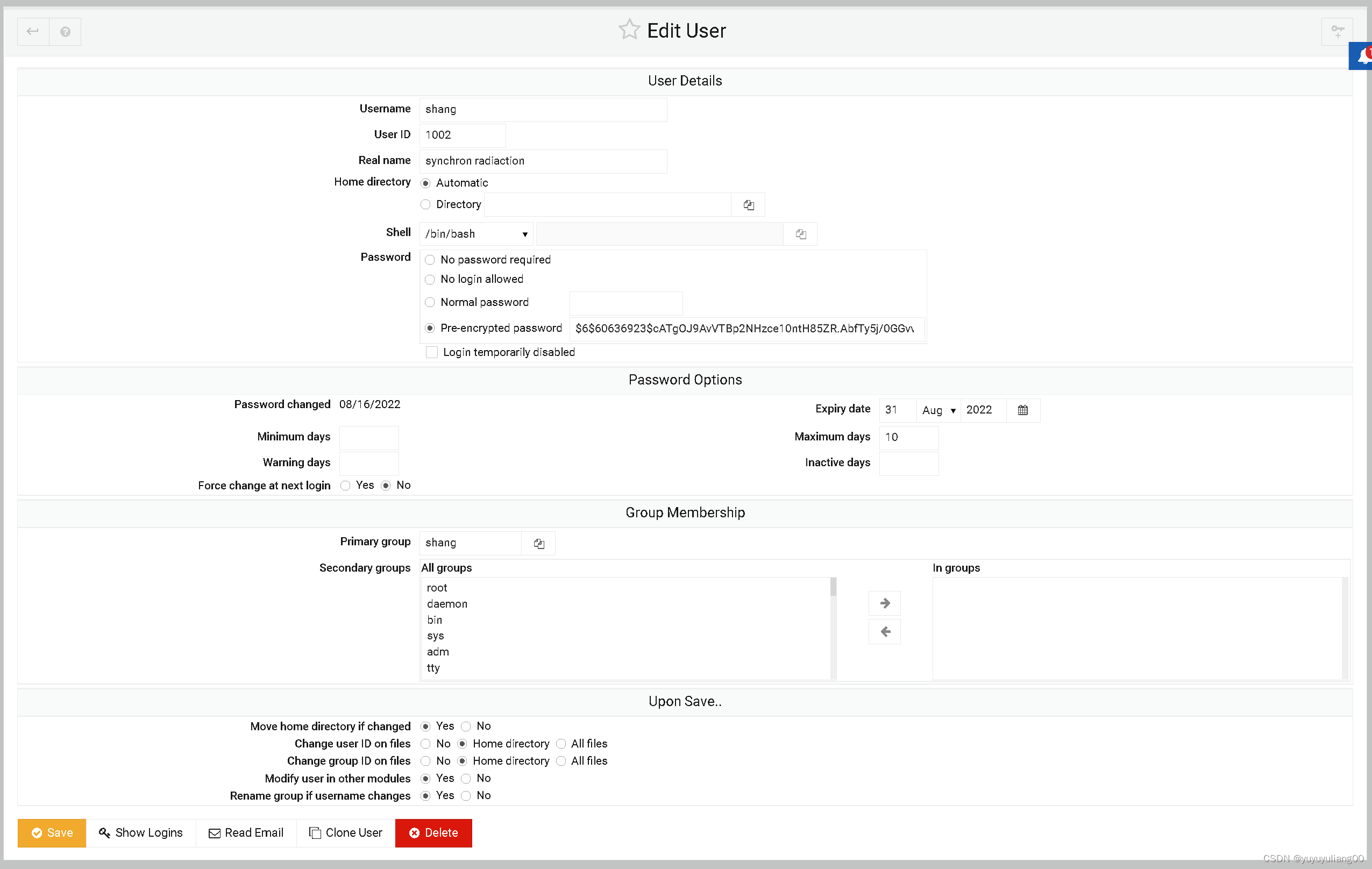Click the Clone User button

(x=345, y=832)
